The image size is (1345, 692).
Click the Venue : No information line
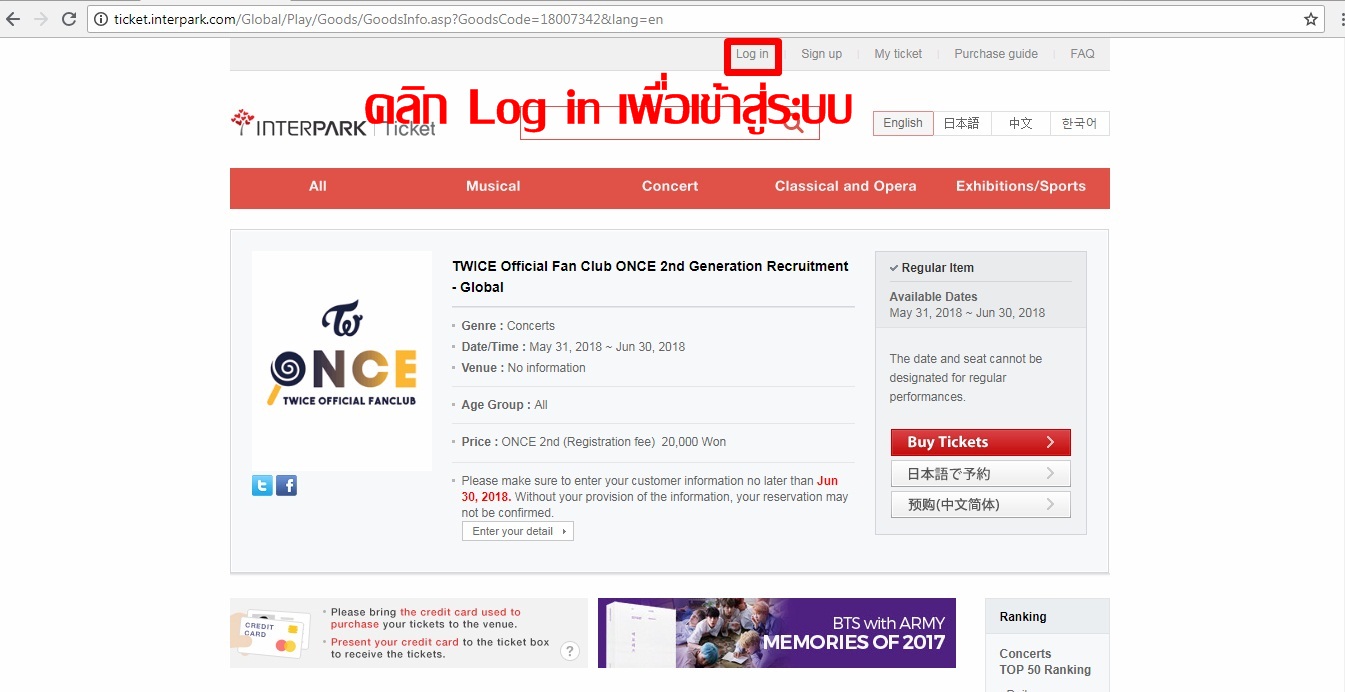pyautogui.click(x=523, y=368)
